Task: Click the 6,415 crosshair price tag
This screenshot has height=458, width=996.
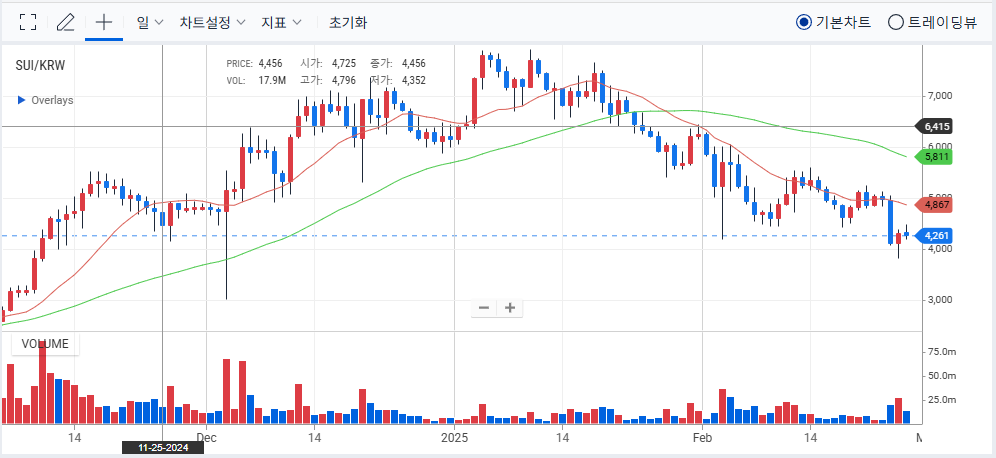Action: click(934, 126)
